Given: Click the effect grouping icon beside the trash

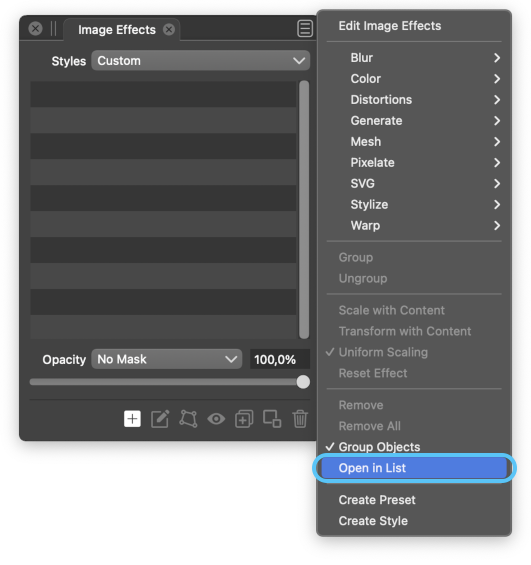Looking at the screenshot, I should [272, 419].
